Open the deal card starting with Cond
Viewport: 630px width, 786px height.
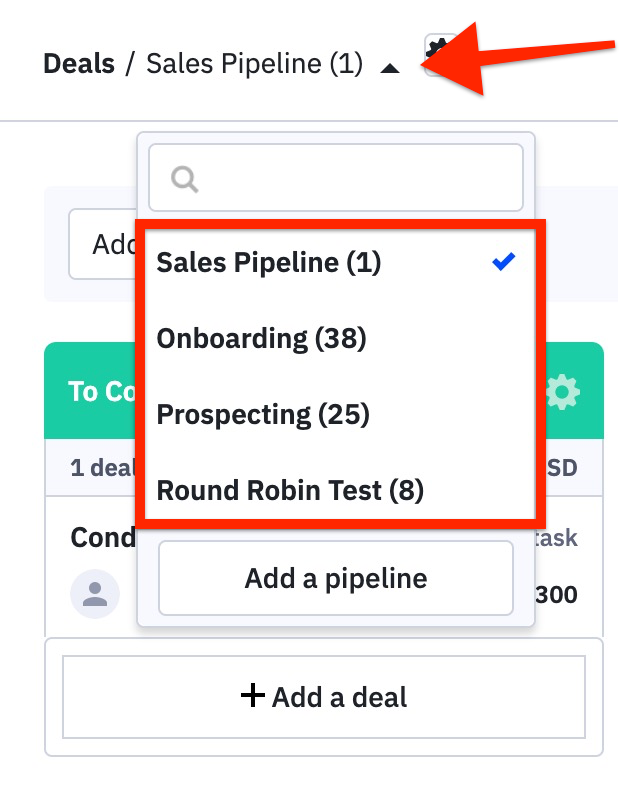[103, 538]
